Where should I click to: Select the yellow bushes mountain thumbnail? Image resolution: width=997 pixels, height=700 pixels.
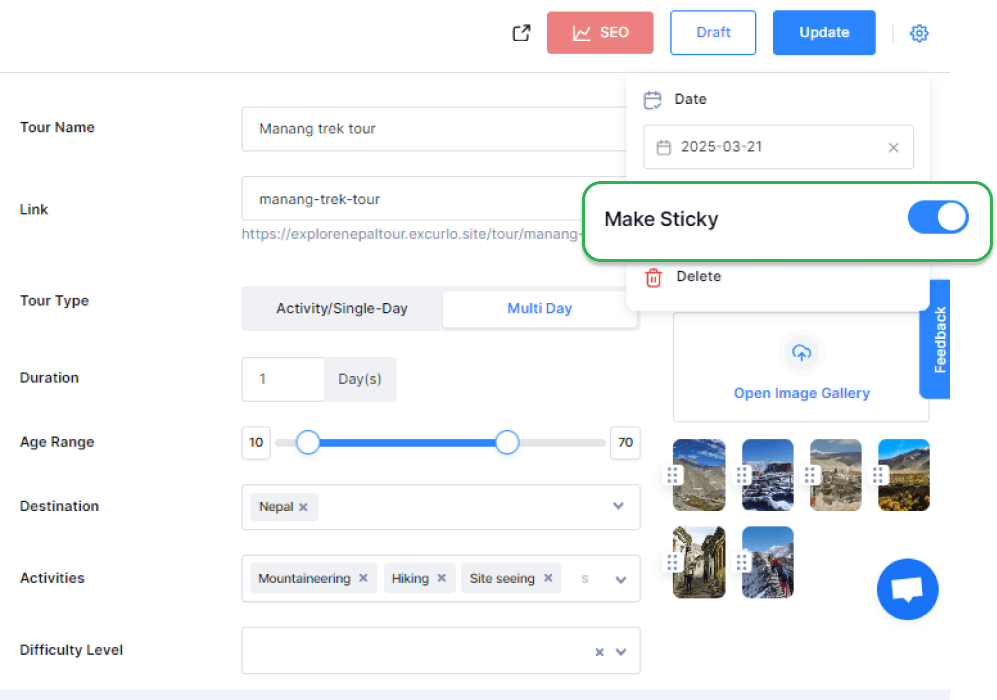pyautogui.click(x=904, y=475)
